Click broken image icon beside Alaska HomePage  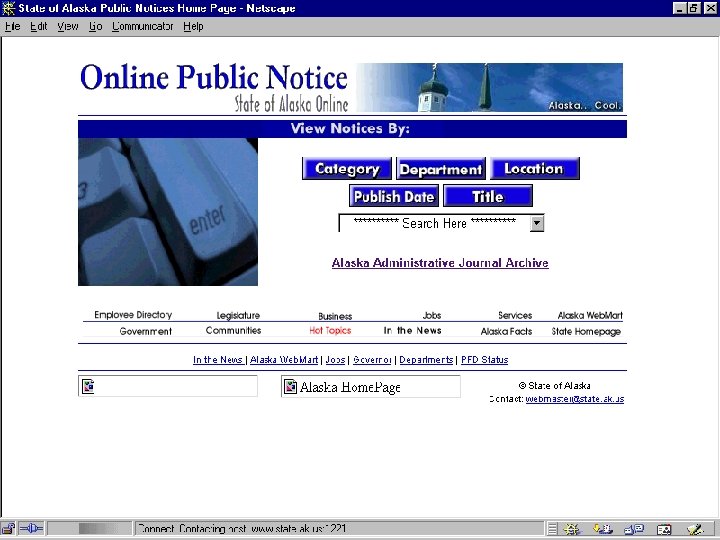click(290, 386)
